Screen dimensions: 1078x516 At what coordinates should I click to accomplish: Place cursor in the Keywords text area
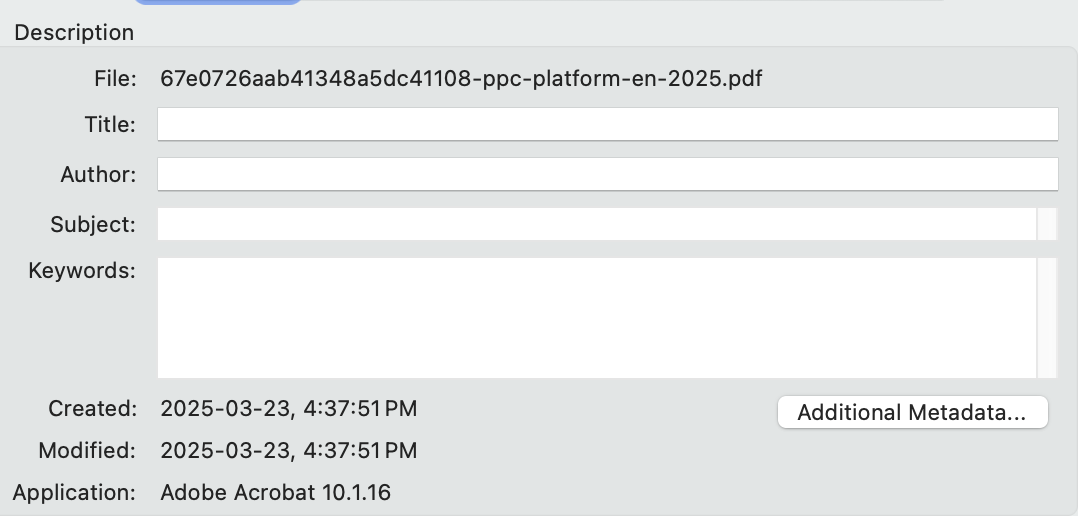[x=596, y=317]
